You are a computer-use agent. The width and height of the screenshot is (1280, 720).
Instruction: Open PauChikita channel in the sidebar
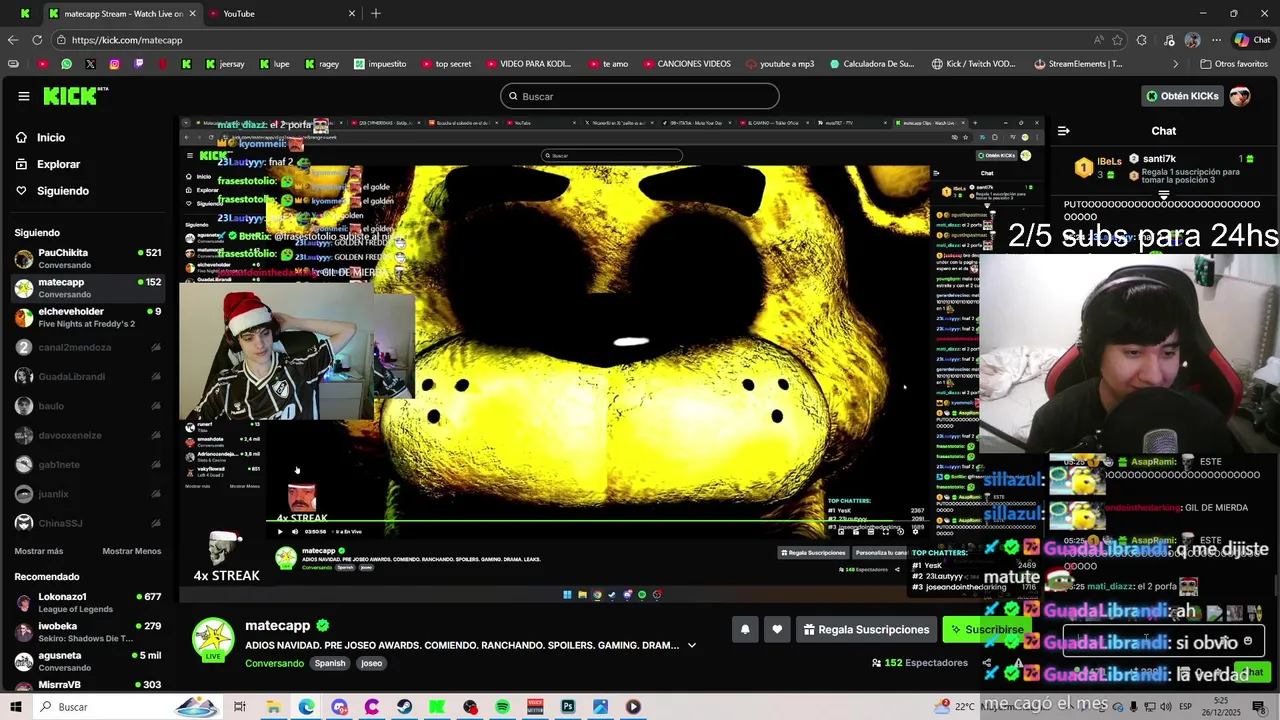pyautogui.click(x=88, y=259)
